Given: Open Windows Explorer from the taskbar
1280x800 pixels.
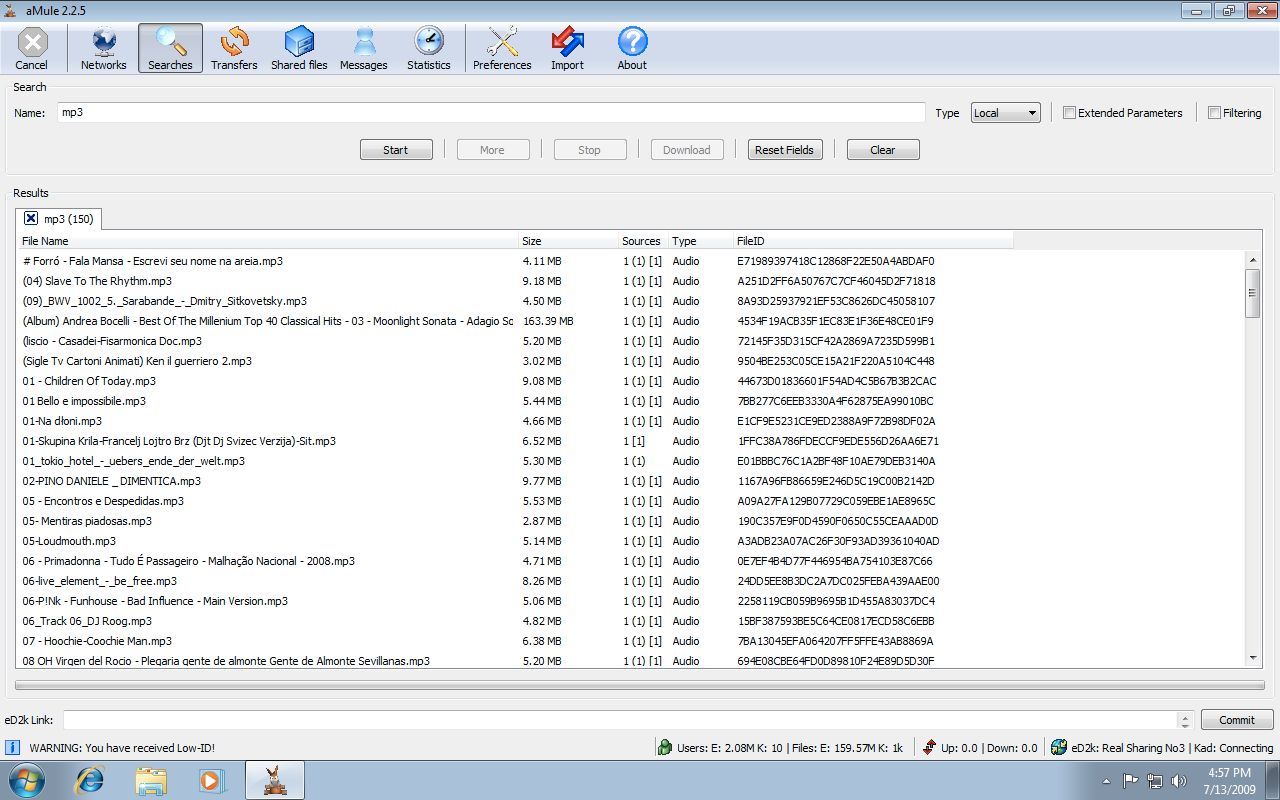Looking at the screenshot, I should point(151,780).
